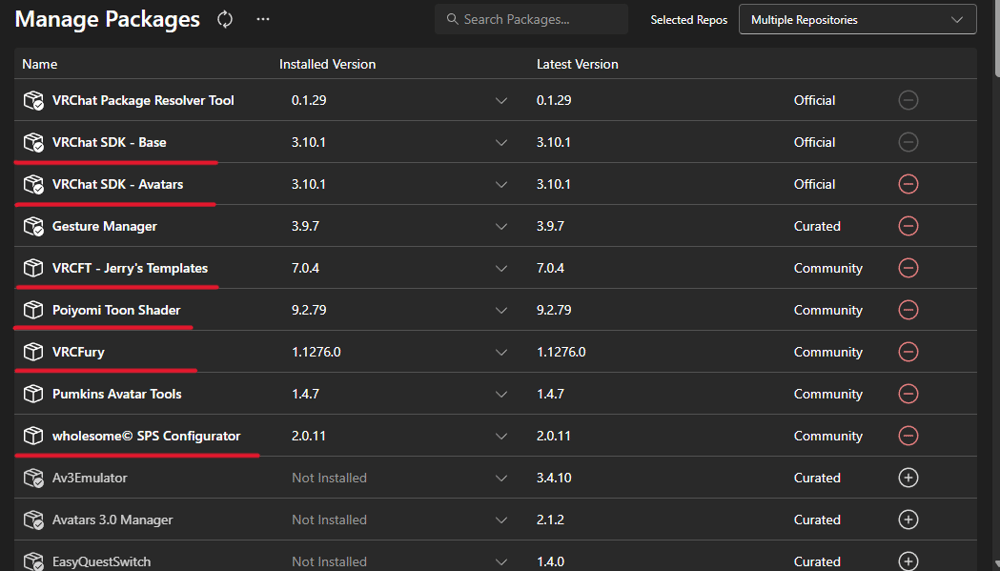1000x571 pixels.
Task: Expand version dropdown for Gesture Manager
Action: point(502,226)
